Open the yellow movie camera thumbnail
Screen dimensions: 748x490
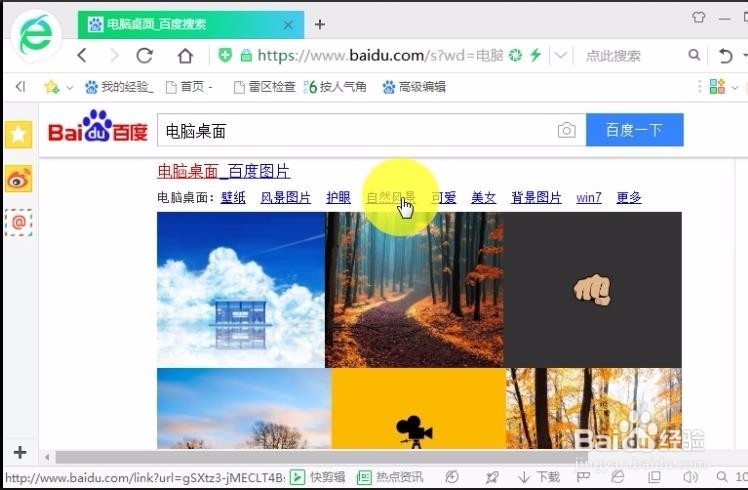coord(418,408)
